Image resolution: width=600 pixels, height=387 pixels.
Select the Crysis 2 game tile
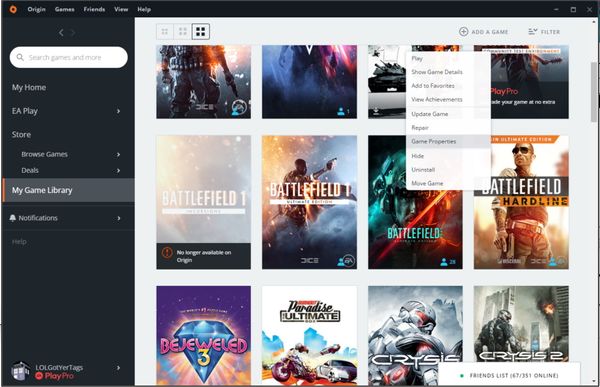tap(521, 324)
